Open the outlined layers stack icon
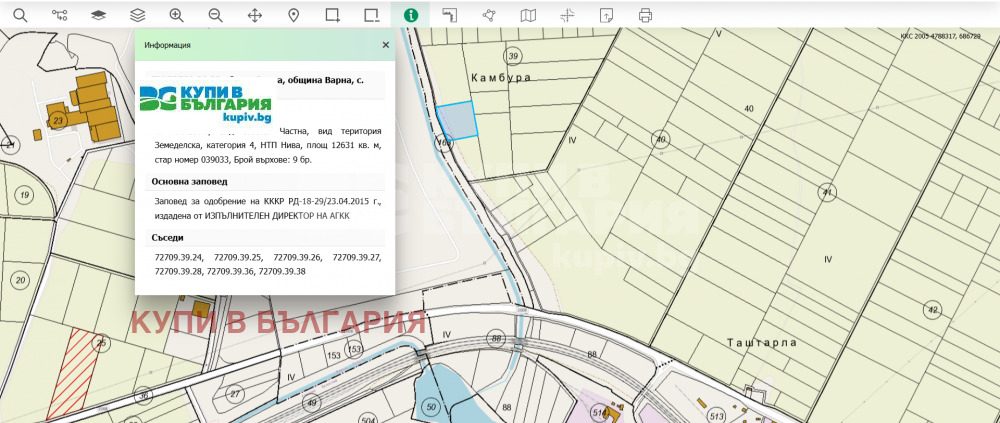1000x423 pixels. click(x=137, y=15)
